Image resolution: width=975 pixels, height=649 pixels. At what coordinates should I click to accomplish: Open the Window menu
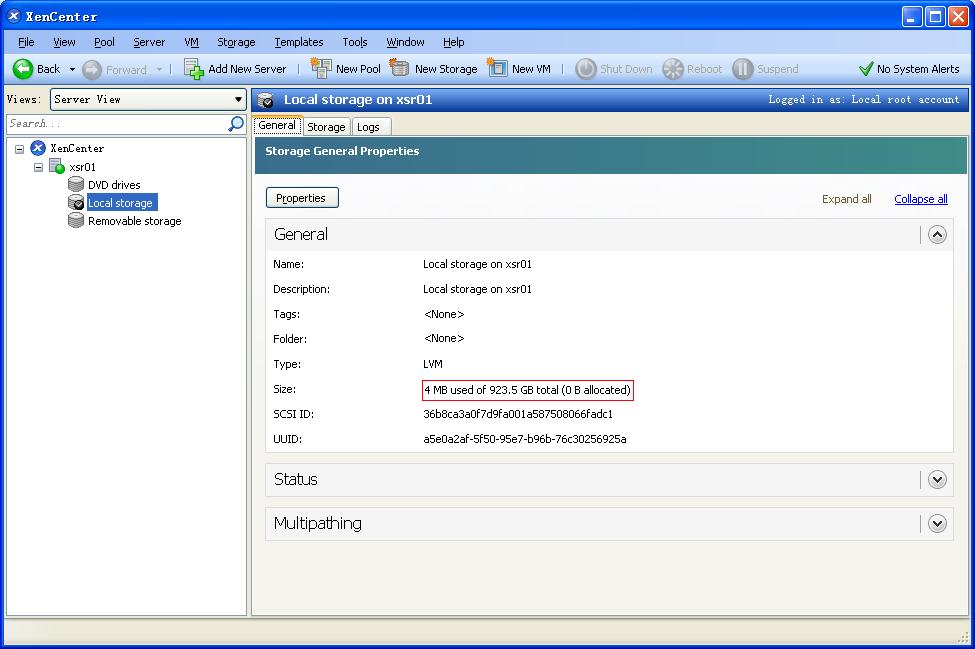tap(405, 42)
